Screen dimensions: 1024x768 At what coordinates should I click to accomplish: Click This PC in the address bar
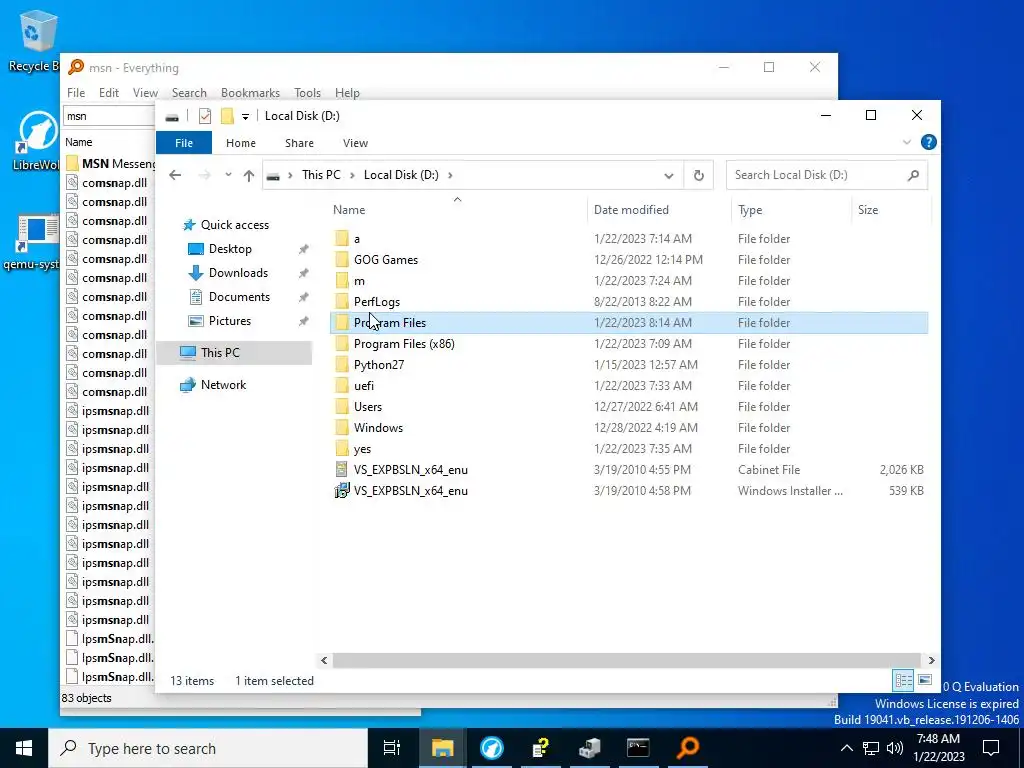[x=321, y=175]
